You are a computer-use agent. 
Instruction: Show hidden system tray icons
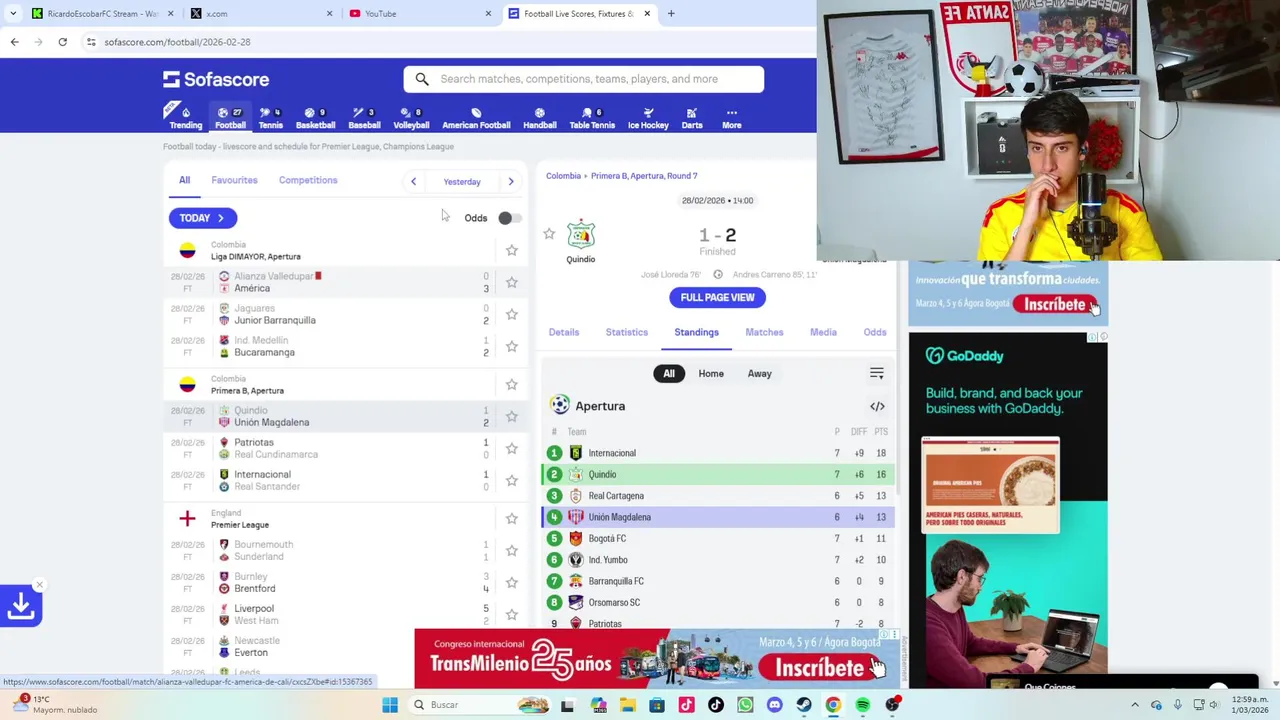(x=1134, y=705)
